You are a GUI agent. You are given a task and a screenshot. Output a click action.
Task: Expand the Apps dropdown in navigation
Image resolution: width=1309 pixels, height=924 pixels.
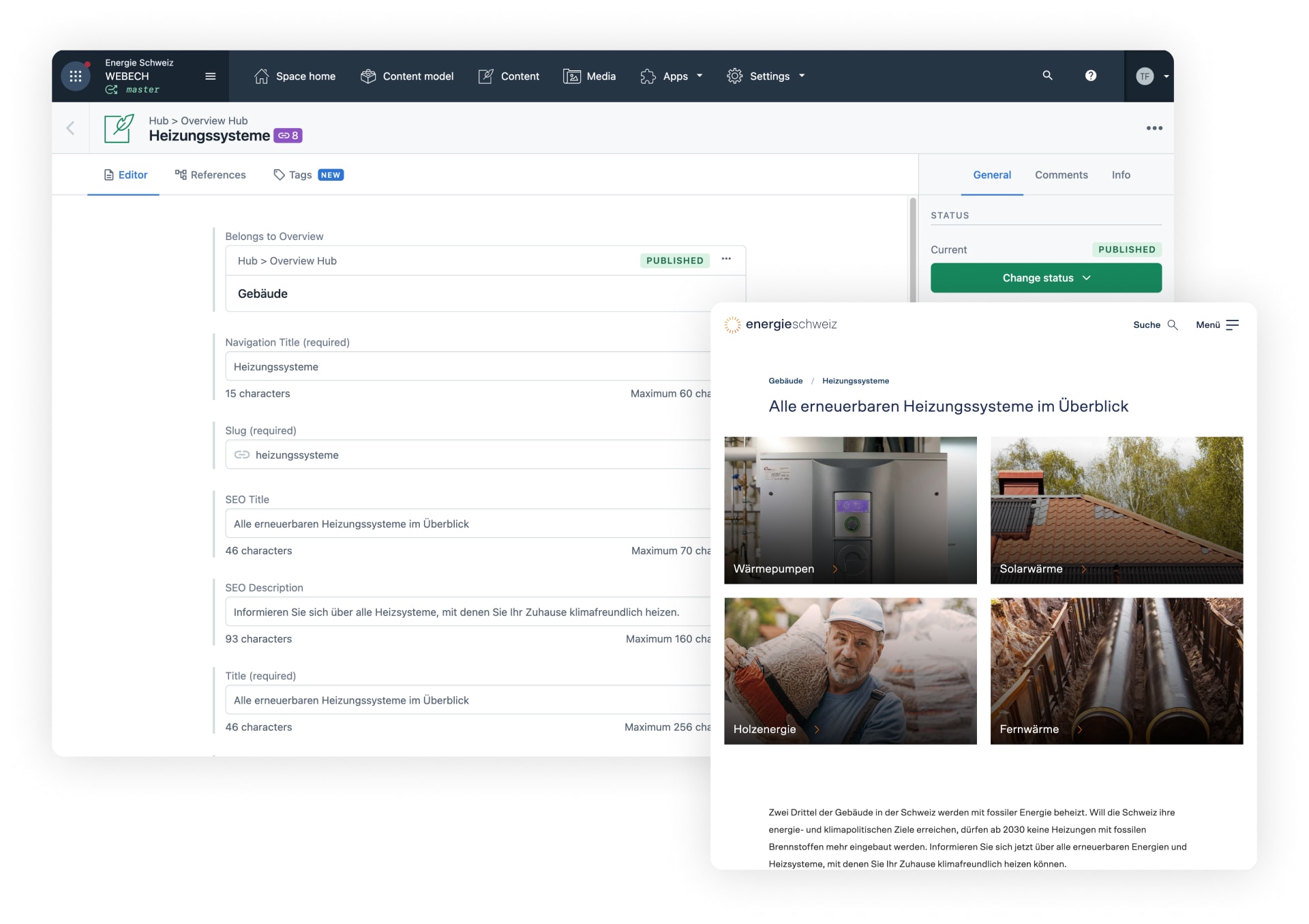pos(672,76)
